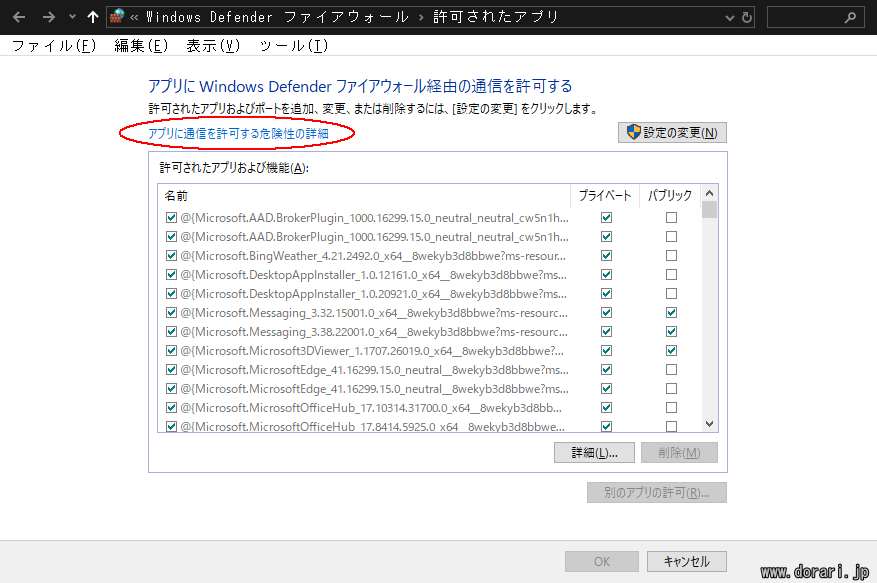Check パブリック for DesktopAppInstaller 1.0.12161.0
This screenshot has width=877, height=583.
(671, 275)
